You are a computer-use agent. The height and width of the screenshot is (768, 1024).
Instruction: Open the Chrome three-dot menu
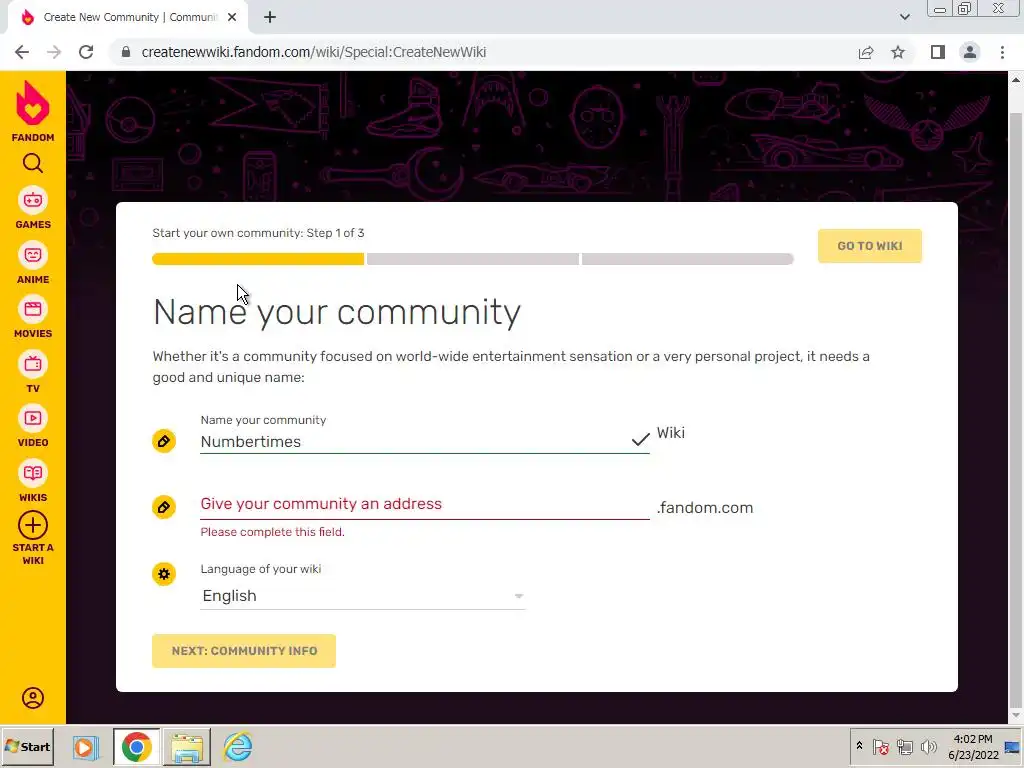(x=1002, y=52)
